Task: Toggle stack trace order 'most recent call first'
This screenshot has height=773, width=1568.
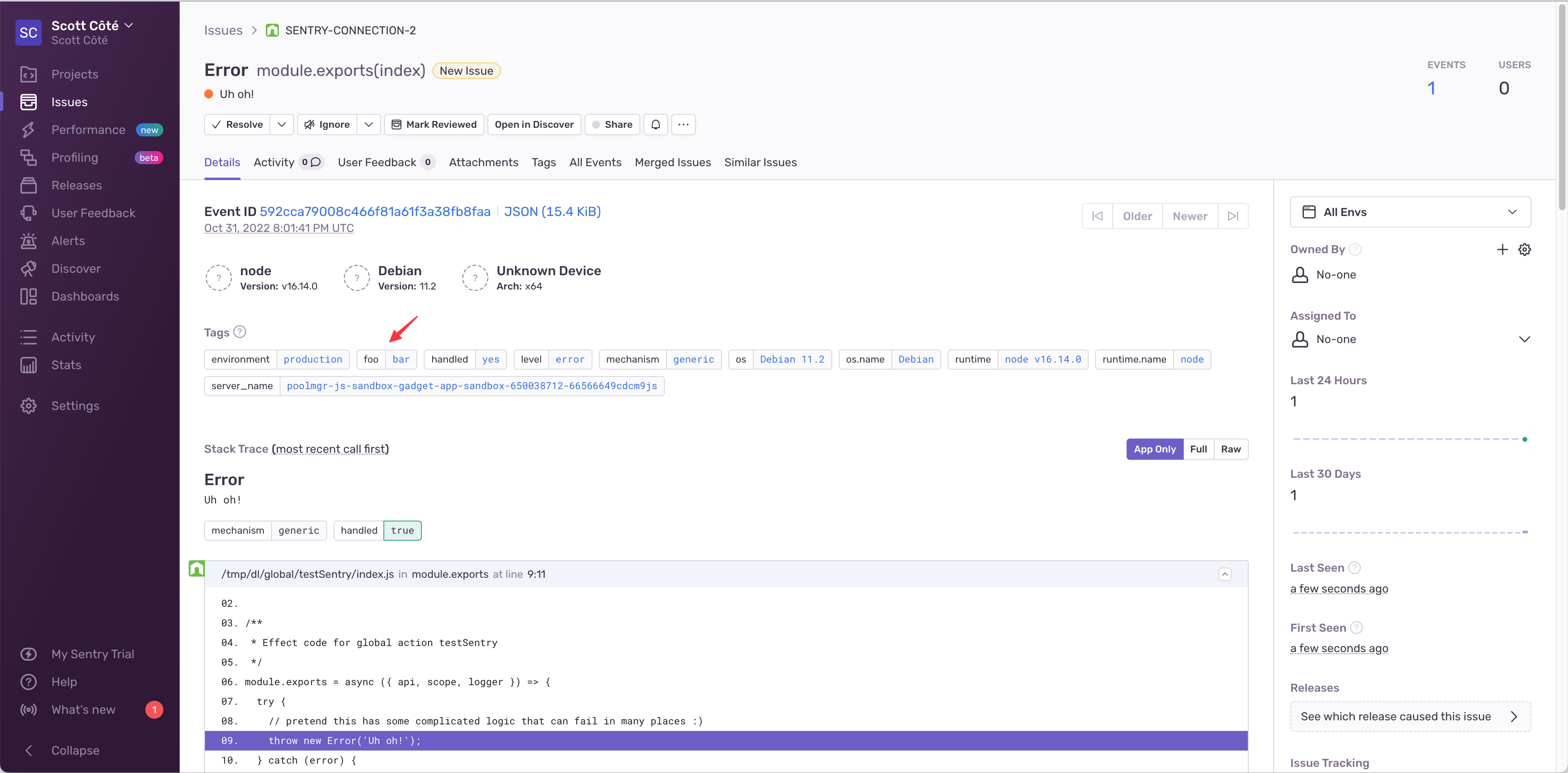Action: pyautogui.click(x=330, y=449)
